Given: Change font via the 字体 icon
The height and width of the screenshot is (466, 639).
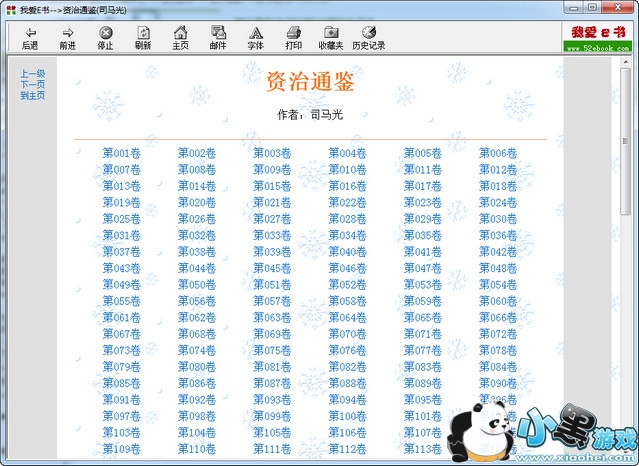Looking at the screenshot, I should click(256, 33).
